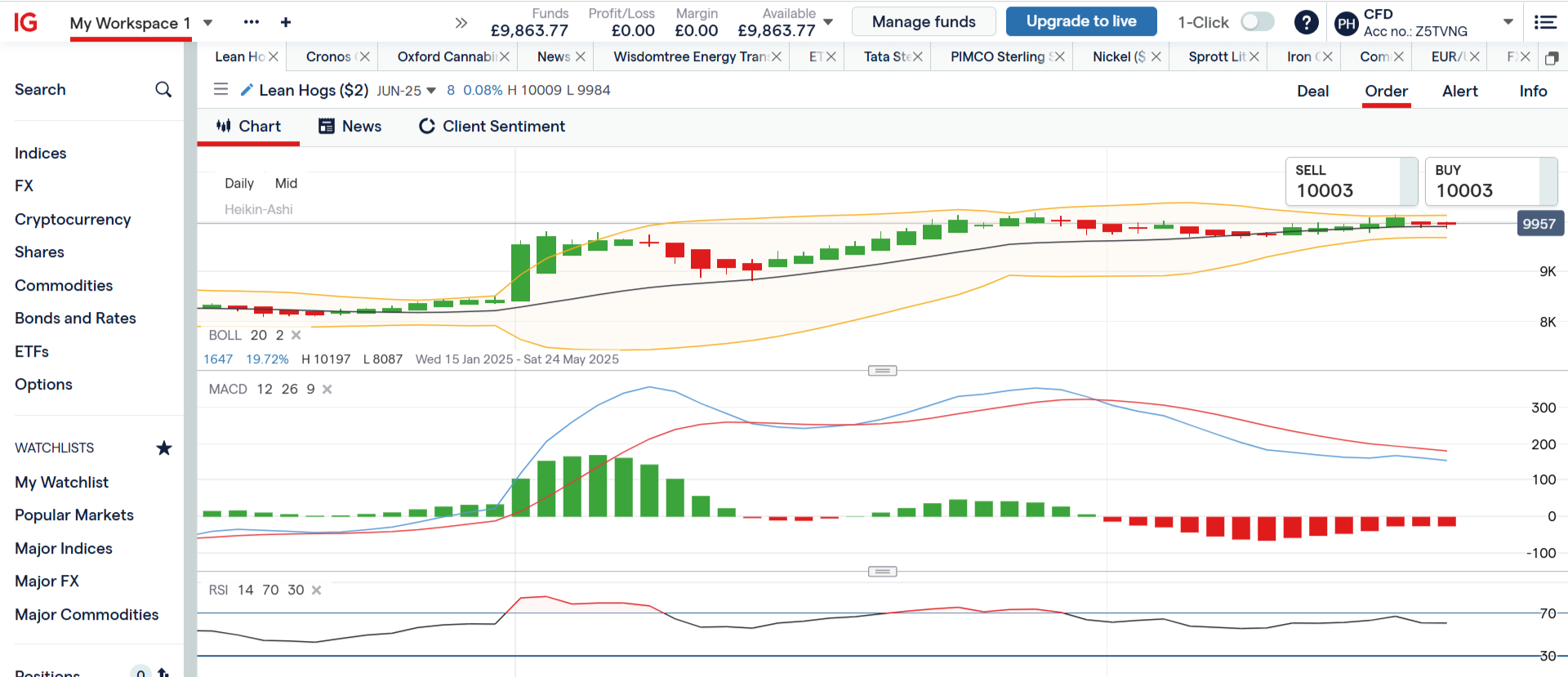Change the Mid price type selector

pos(286,184)
